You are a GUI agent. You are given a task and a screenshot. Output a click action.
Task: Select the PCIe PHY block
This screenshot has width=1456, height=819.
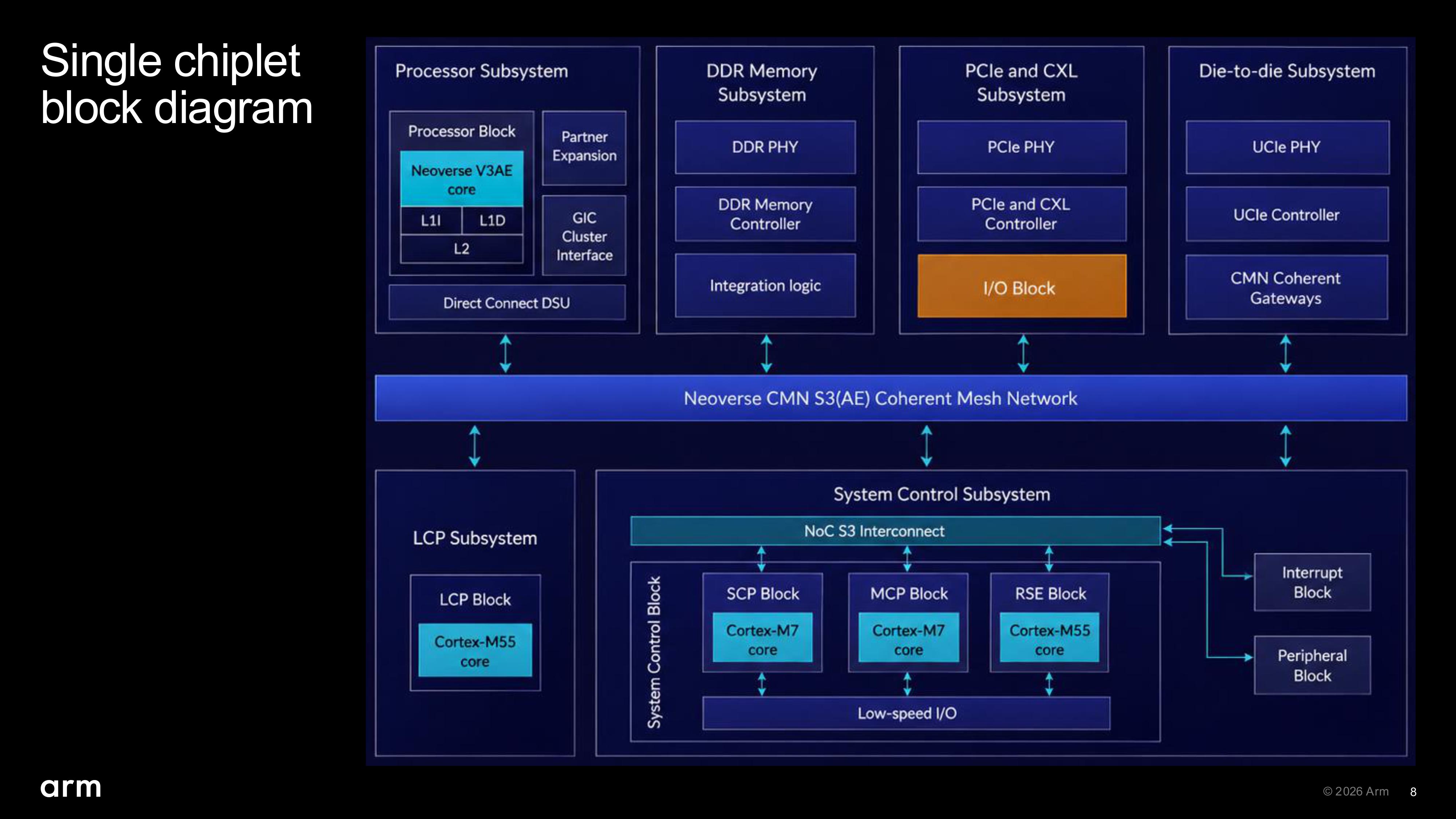[1021, 147]
